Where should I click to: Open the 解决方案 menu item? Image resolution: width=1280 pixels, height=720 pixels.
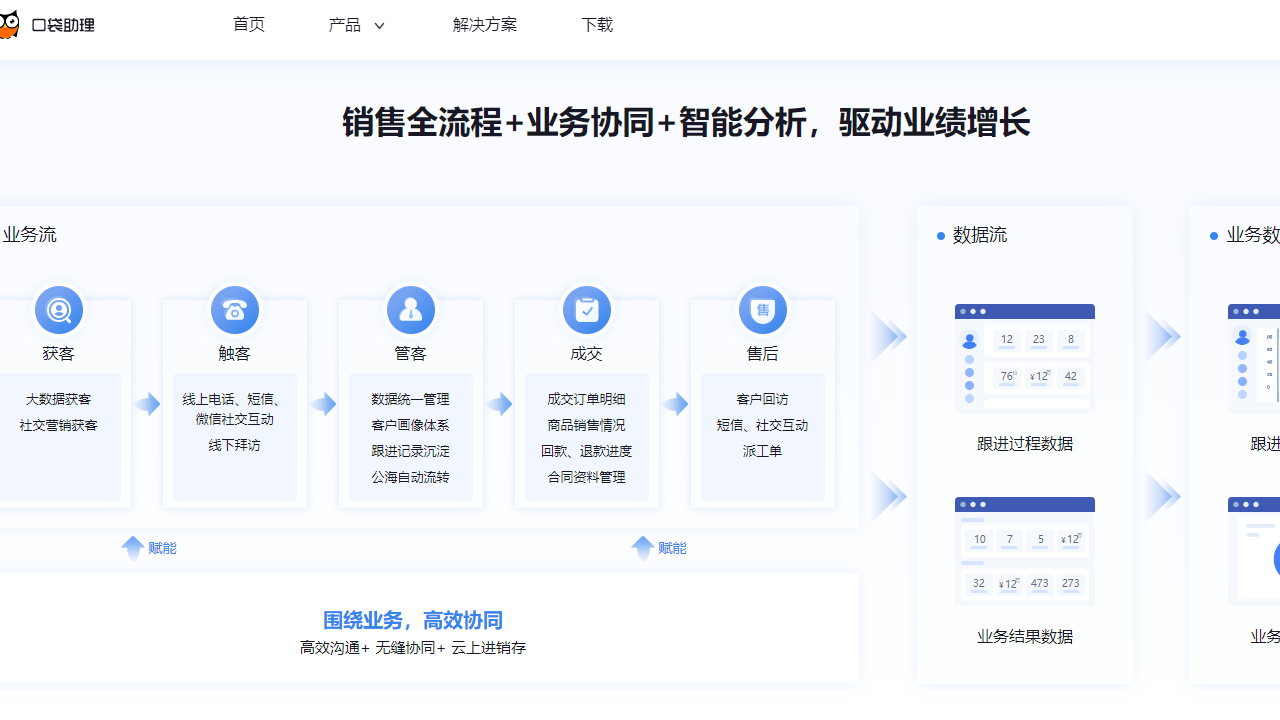pyautogui.click(x=486, y=25)
